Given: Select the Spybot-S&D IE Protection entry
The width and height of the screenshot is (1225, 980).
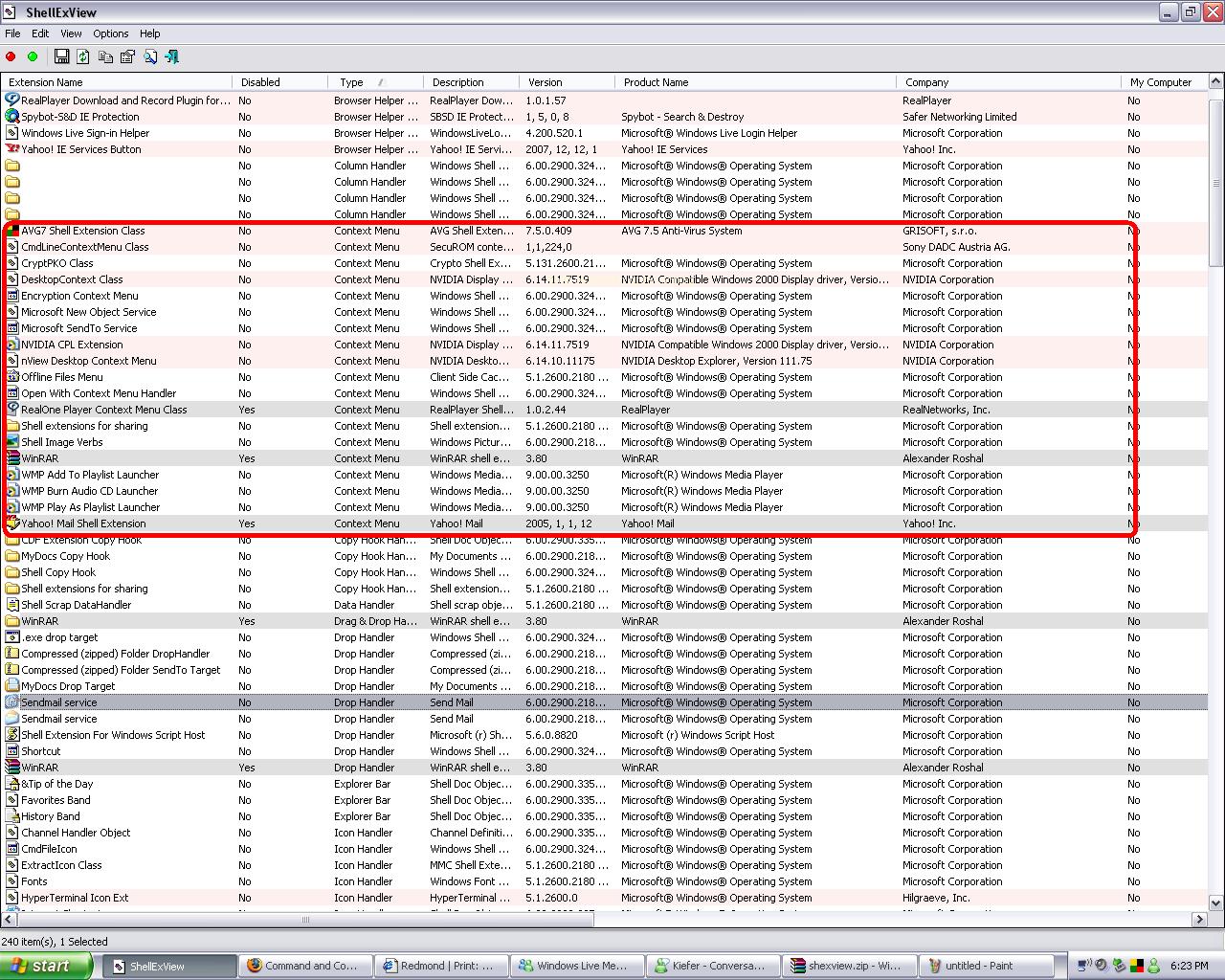Looking at the screenshot, I should tap(79, 117).
